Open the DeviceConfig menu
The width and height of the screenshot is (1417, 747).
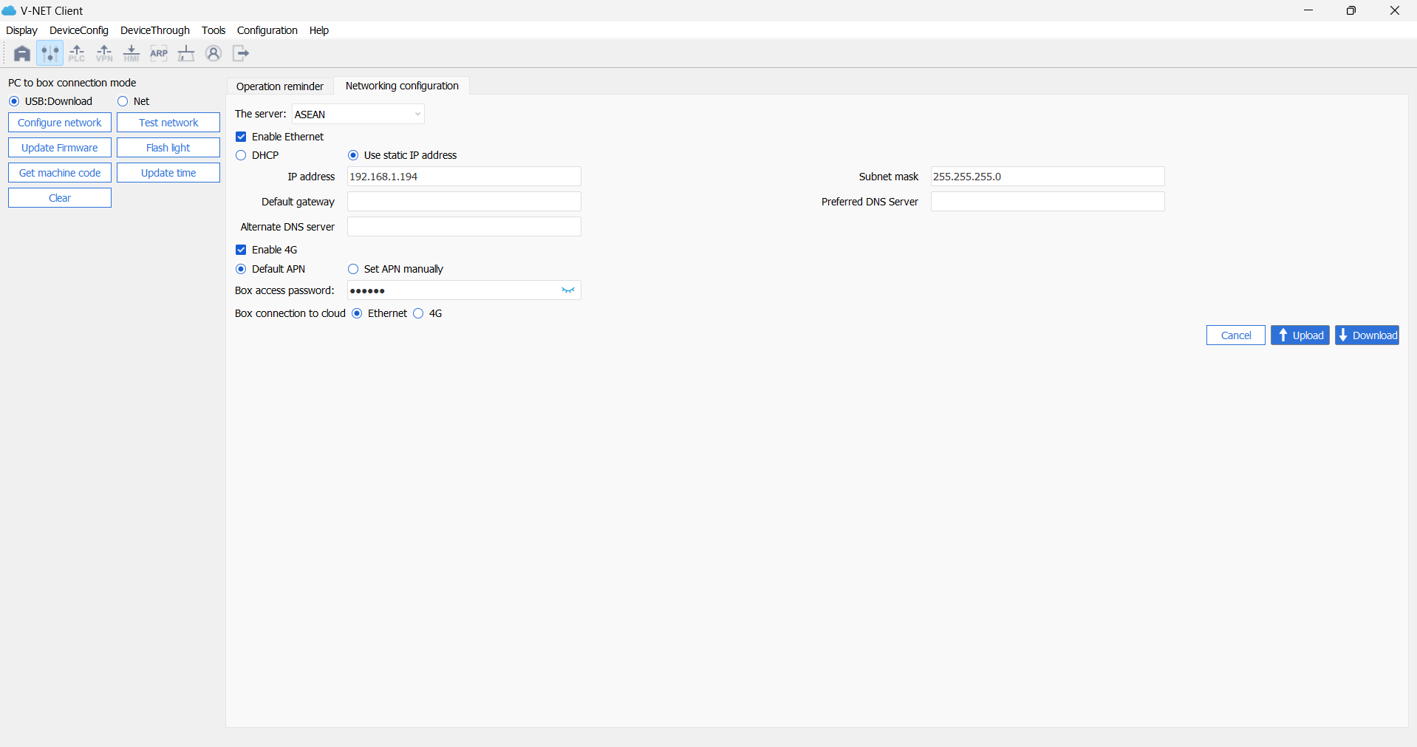point(79,31)
